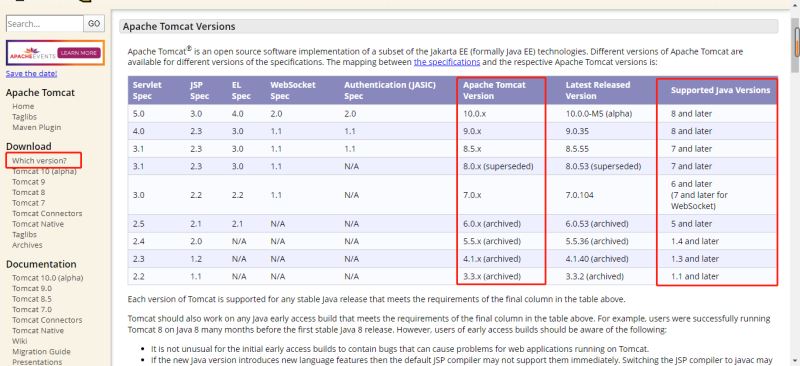This screenshot has height=366, width=800.
Task: Follow the specifications hyperlink
Action: 446,62
